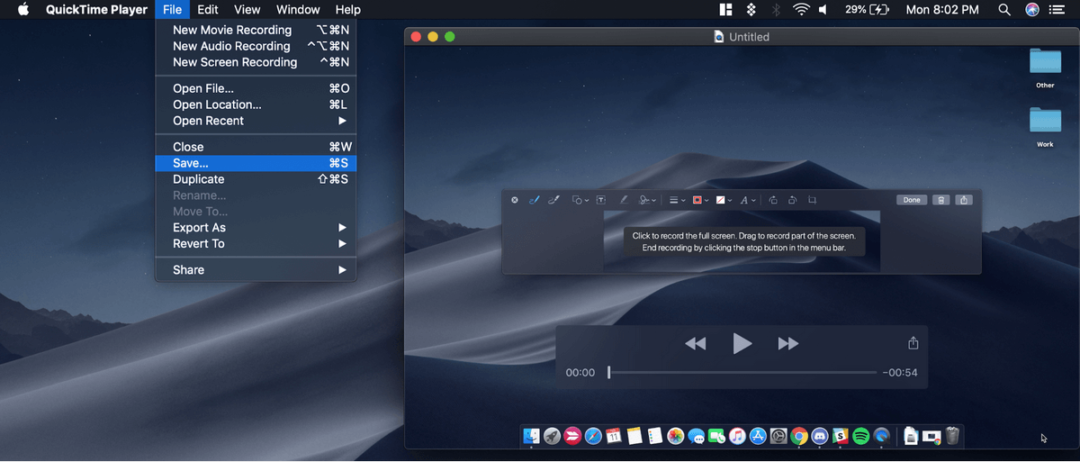Click the Done button in markup toolbar

[x=911, y=200]
